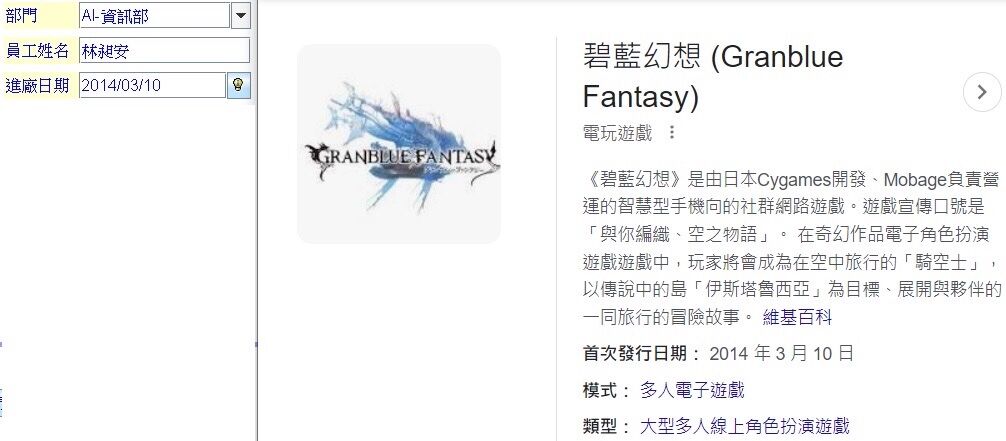Click the 進廠日期 field showing 2014/03/10
The image size is (1006, 441).
coord(152,85)
